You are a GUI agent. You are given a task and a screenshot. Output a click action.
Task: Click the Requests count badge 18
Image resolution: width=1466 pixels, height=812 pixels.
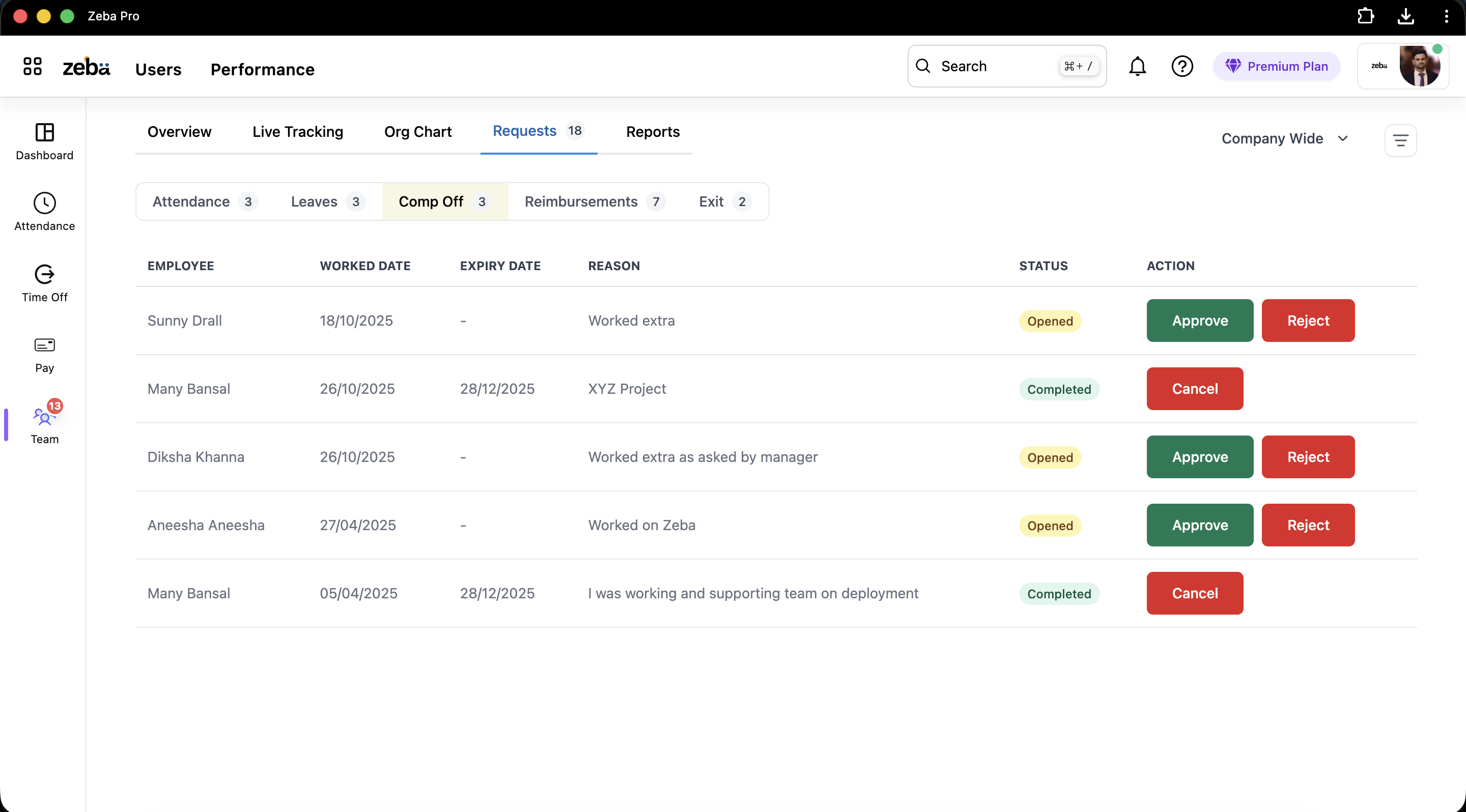tap(575, 131)
